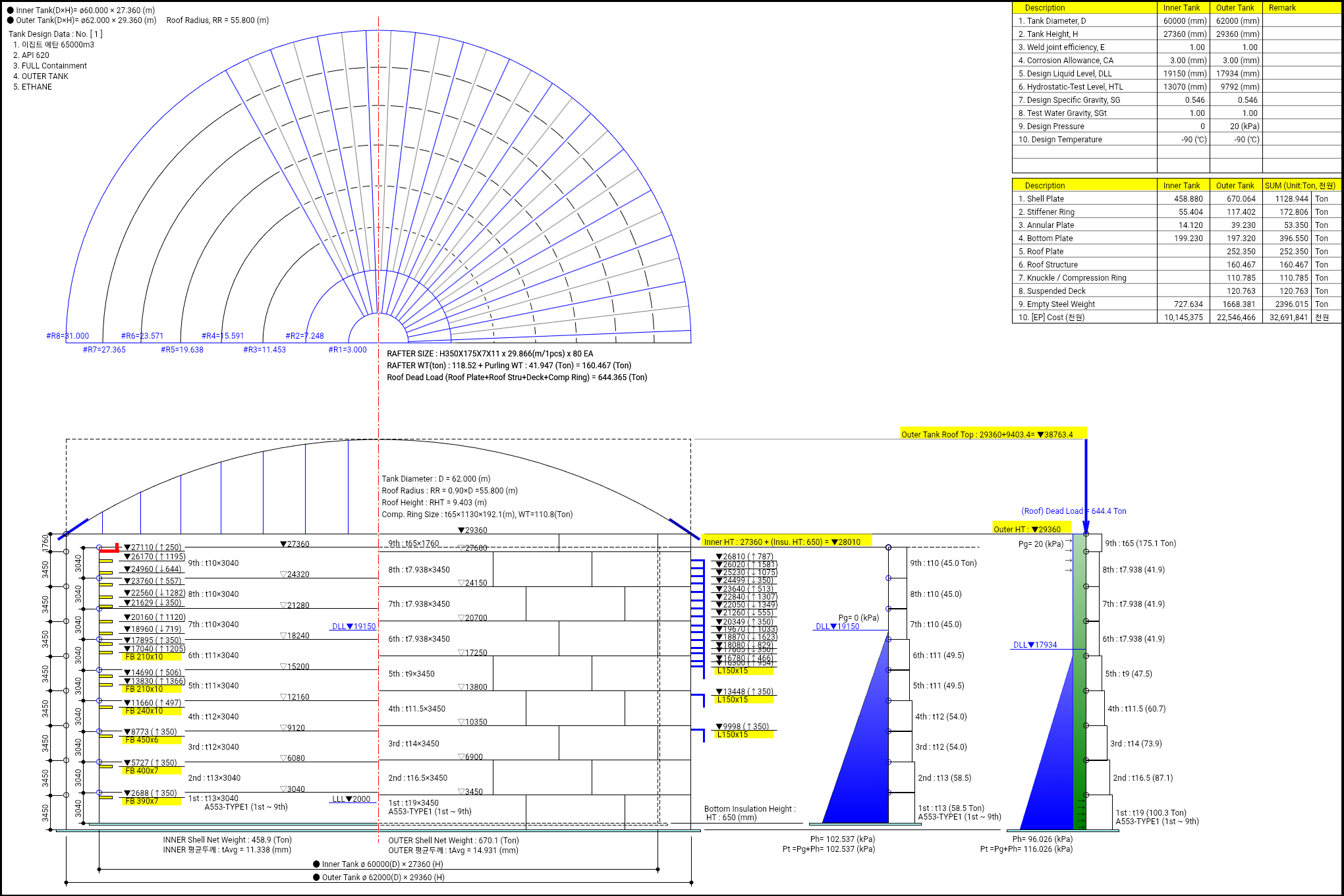Click the 'Pg= 0 (kPa)' pressure label
The height and width of the screenshot is (896, 1344).
tap(858, 618)
